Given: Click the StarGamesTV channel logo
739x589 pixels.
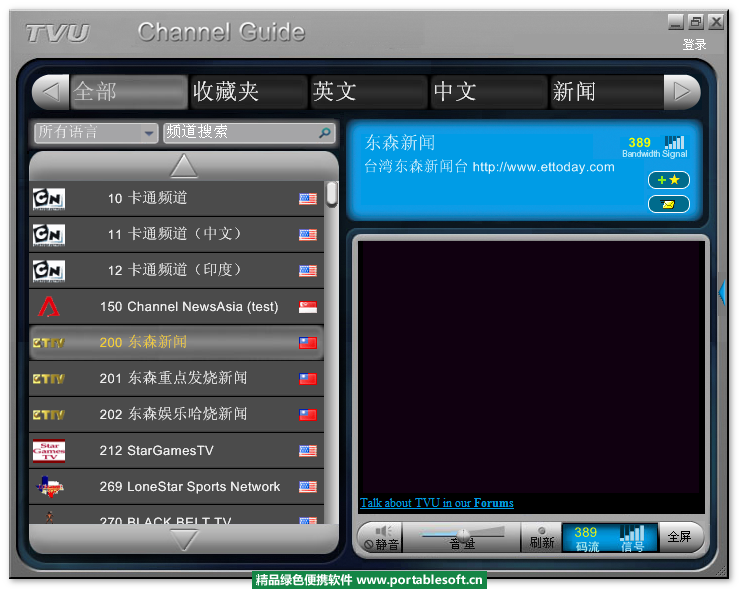Looking at the screenshot, I should click(x=48, y=450).
